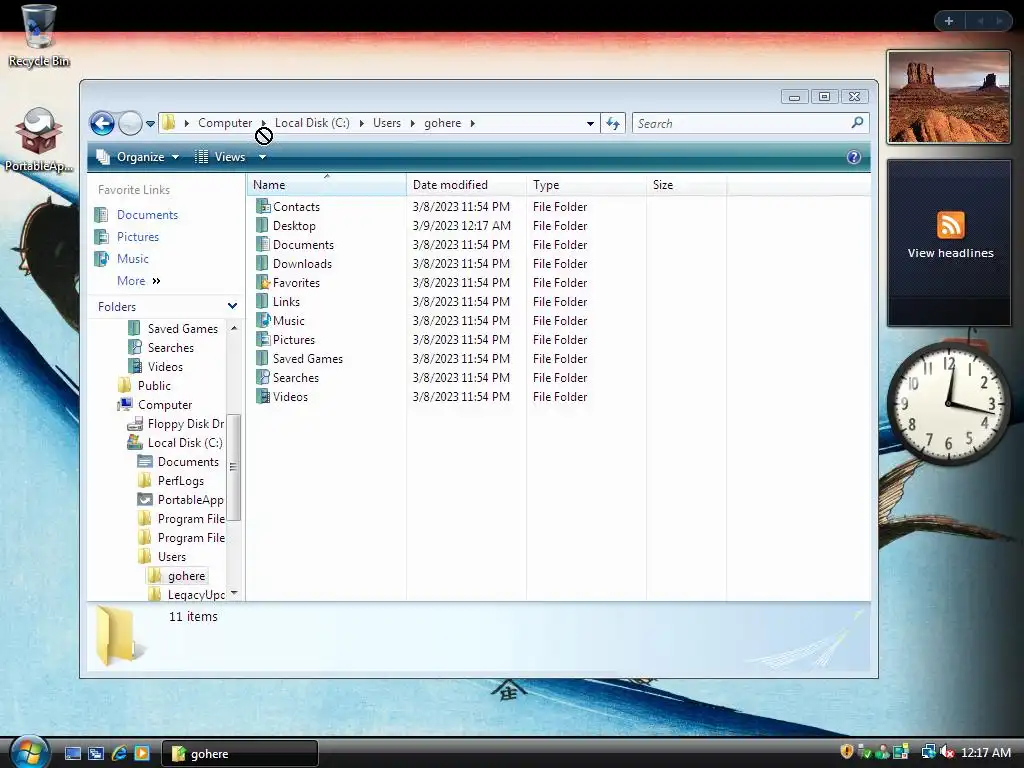Click Show Desktop in Quick Launch
The image size is (1024, 768).
tap(73, 753)
